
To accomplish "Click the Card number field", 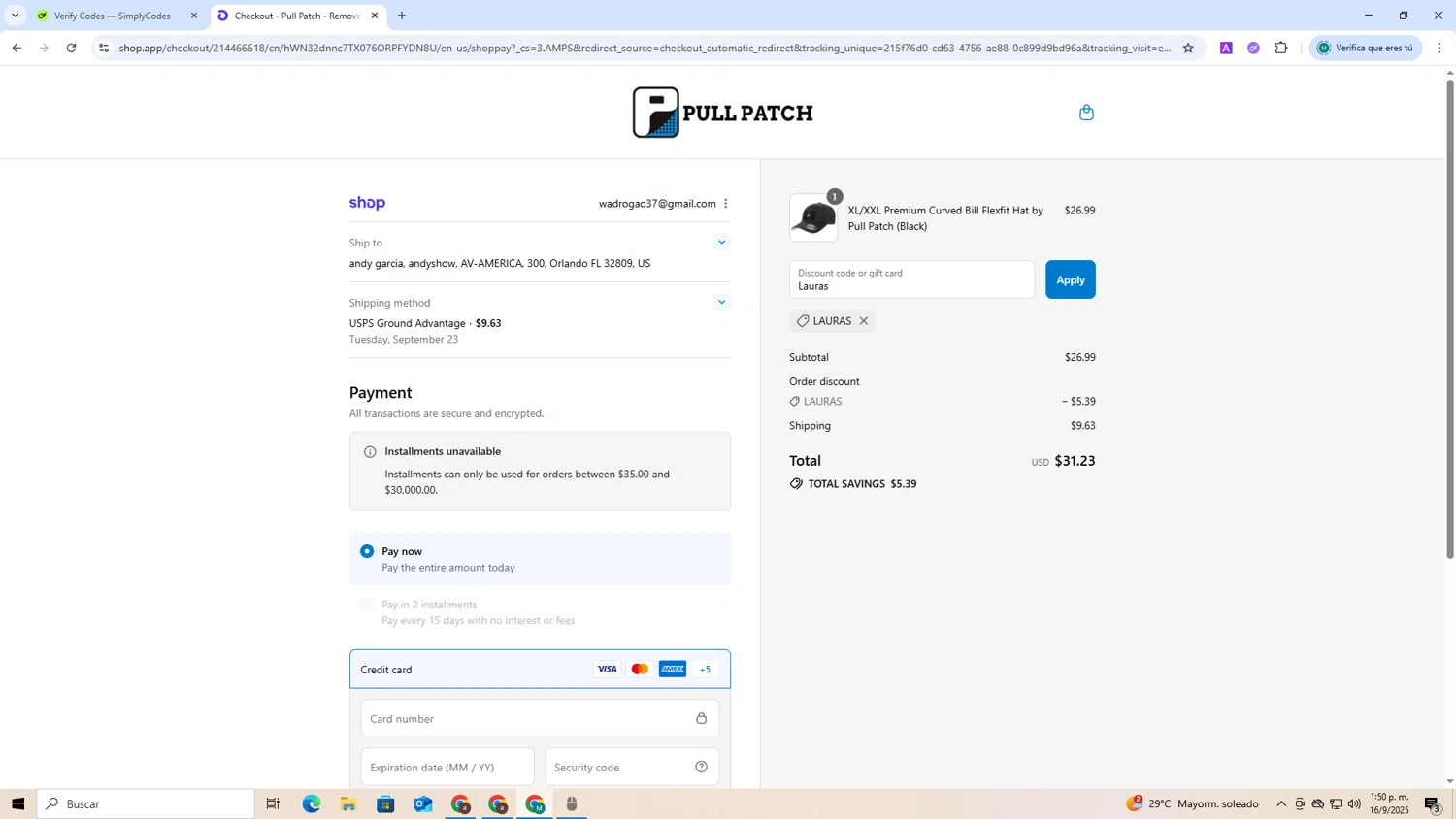I will coord(540,719).
